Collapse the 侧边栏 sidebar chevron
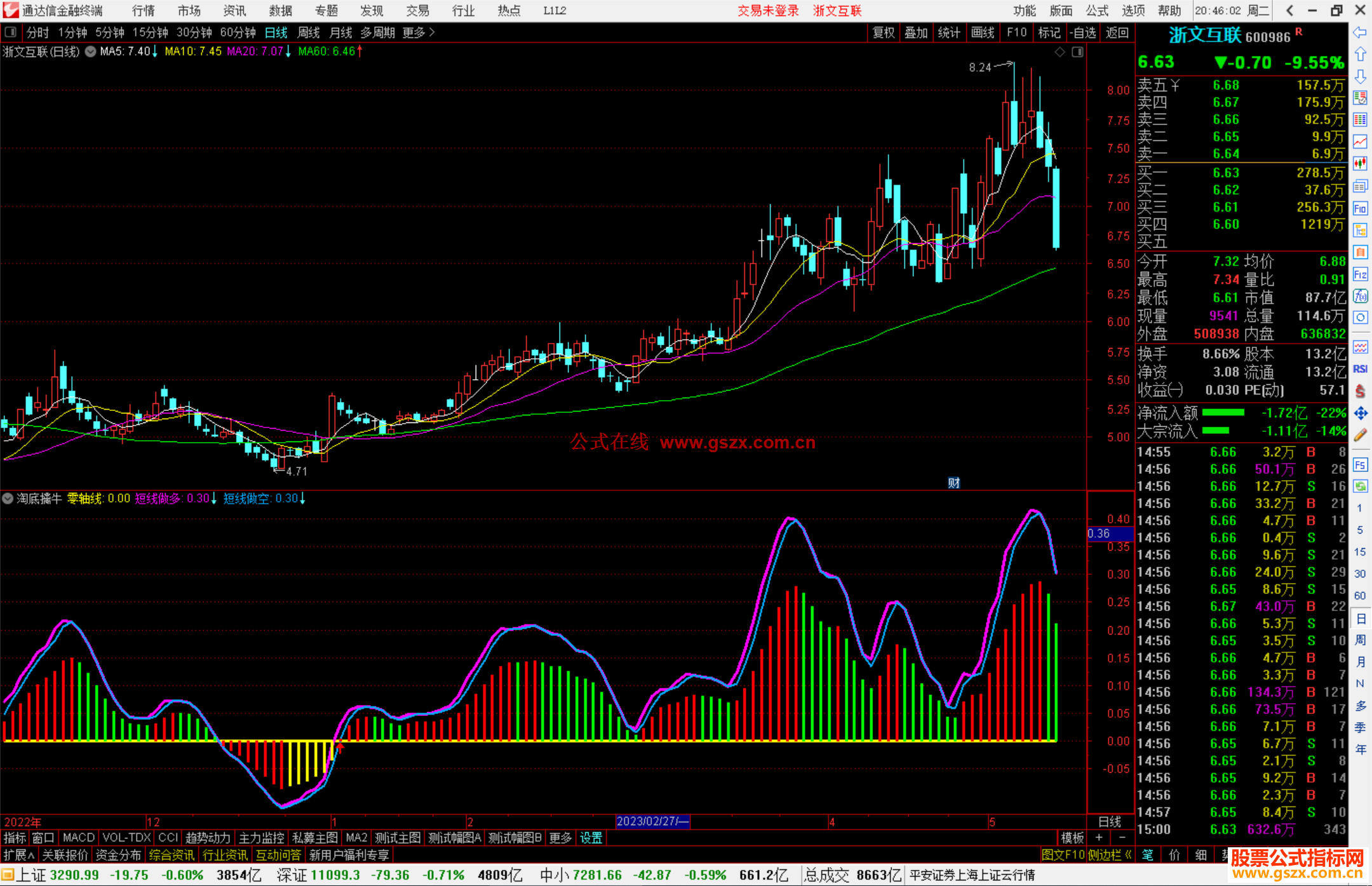Screen dimensions: 1372x886 pyautogui.click(x=1128, y=855)
